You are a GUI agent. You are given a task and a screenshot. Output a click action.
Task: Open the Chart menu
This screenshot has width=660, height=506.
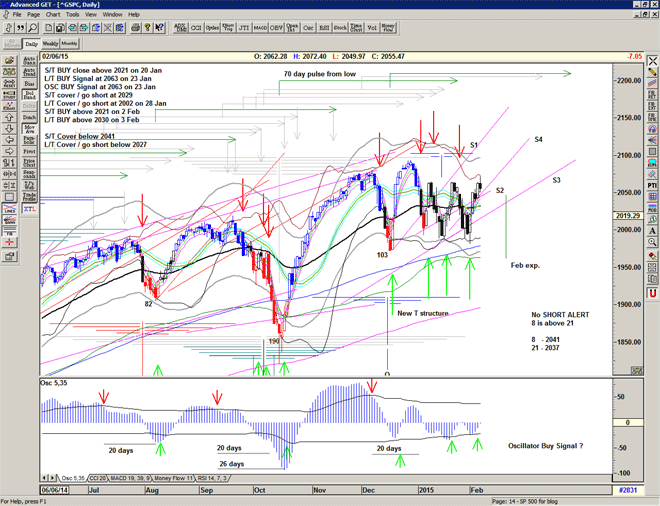pos(53,15)
